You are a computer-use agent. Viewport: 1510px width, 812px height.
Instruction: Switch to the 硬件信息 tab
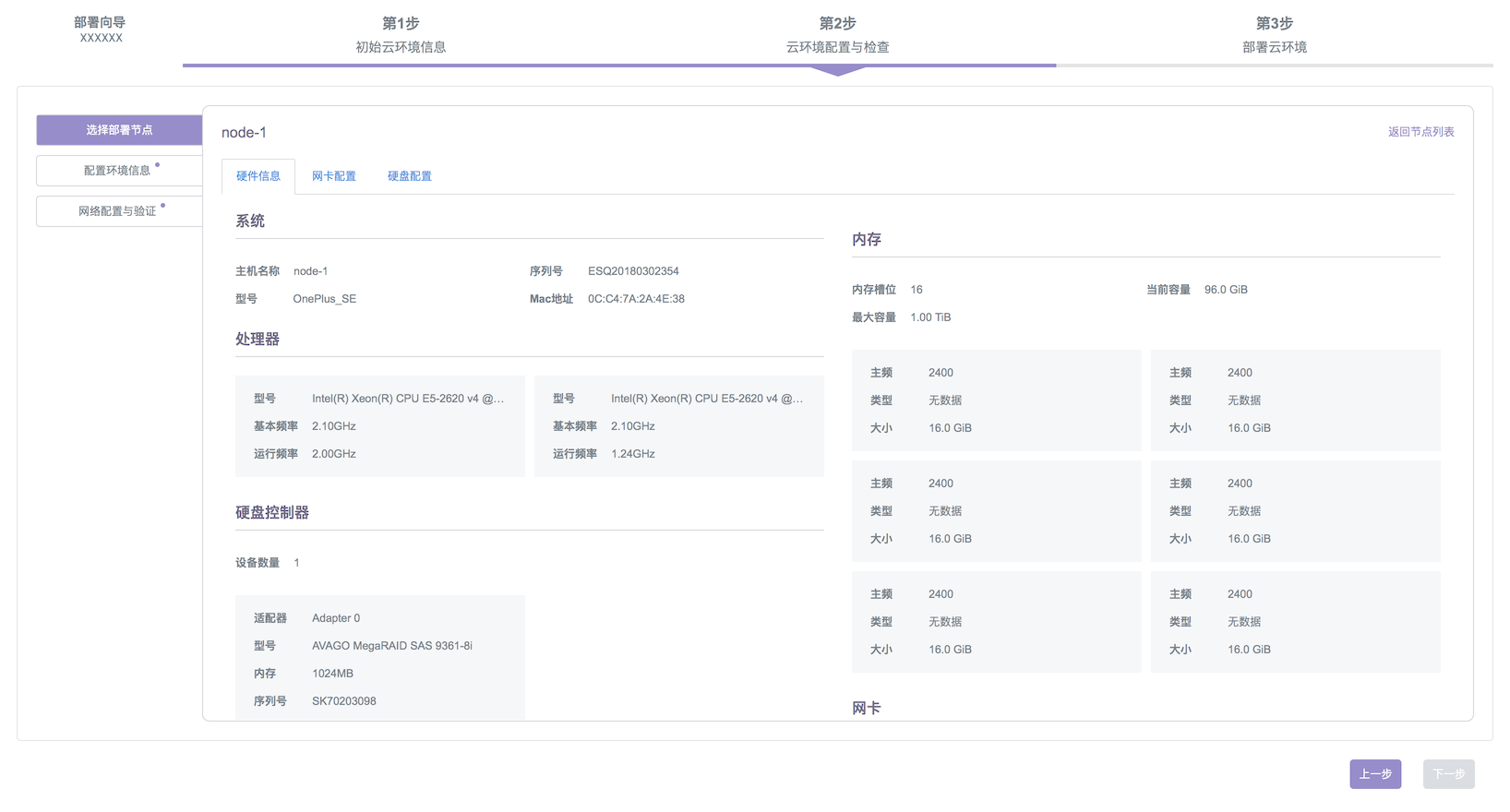coord(258,176)
